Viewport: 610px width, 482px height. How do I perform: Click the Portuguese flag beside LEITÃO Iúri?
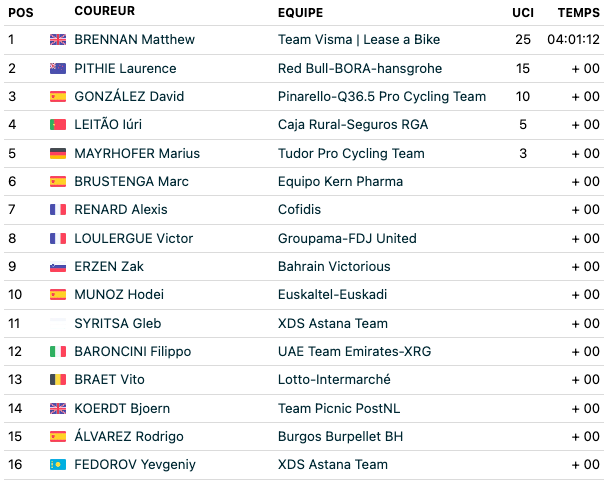58,124
